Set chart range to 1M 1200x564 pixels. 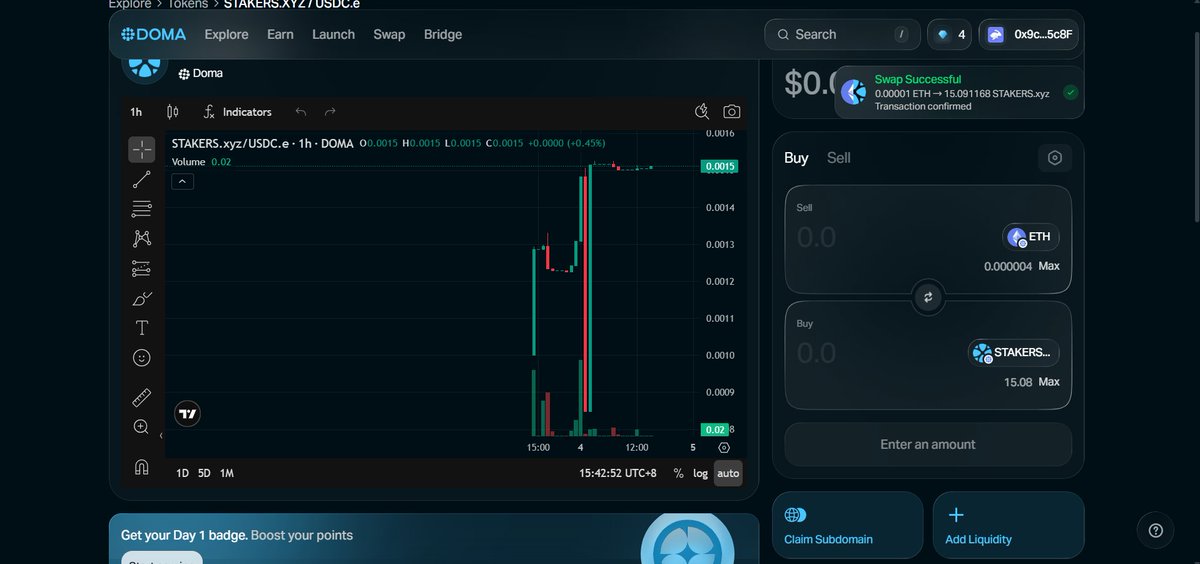(227, 473)
